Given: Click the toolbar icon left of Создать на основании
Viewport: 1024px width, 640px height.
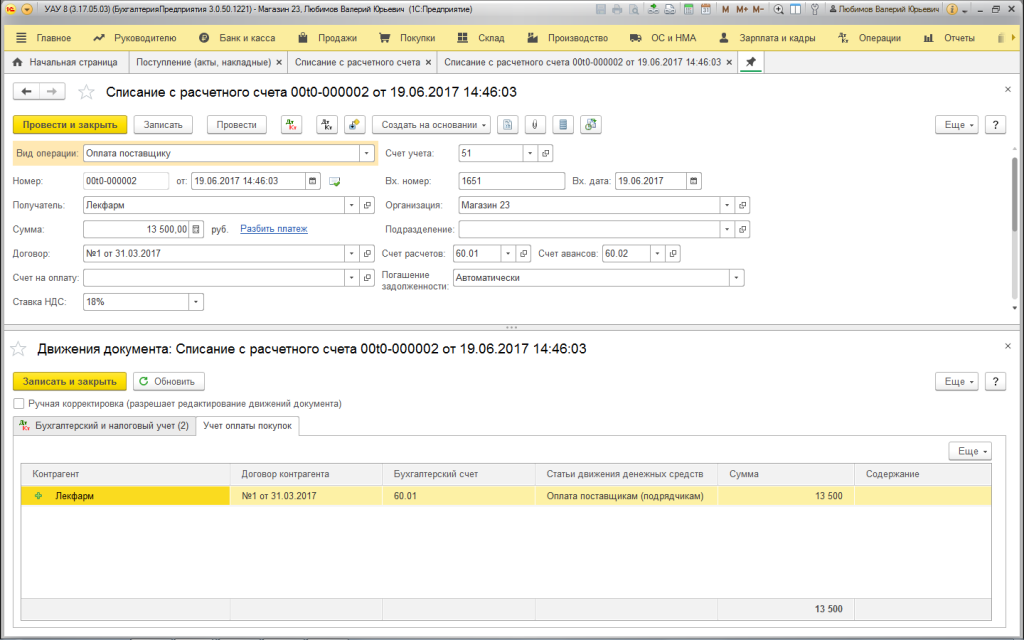Looking at the screenshot, I should click(x=354, y=125).
